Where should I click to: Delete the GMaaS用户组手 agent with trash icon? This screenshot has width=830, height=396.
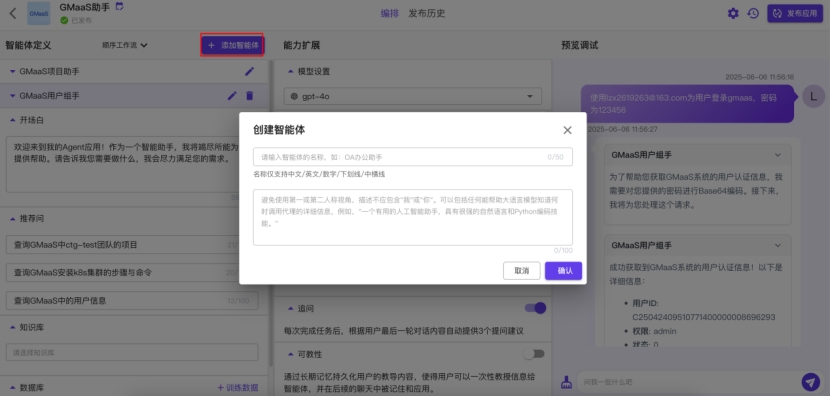pyautogui.click(x=249, y=96)
